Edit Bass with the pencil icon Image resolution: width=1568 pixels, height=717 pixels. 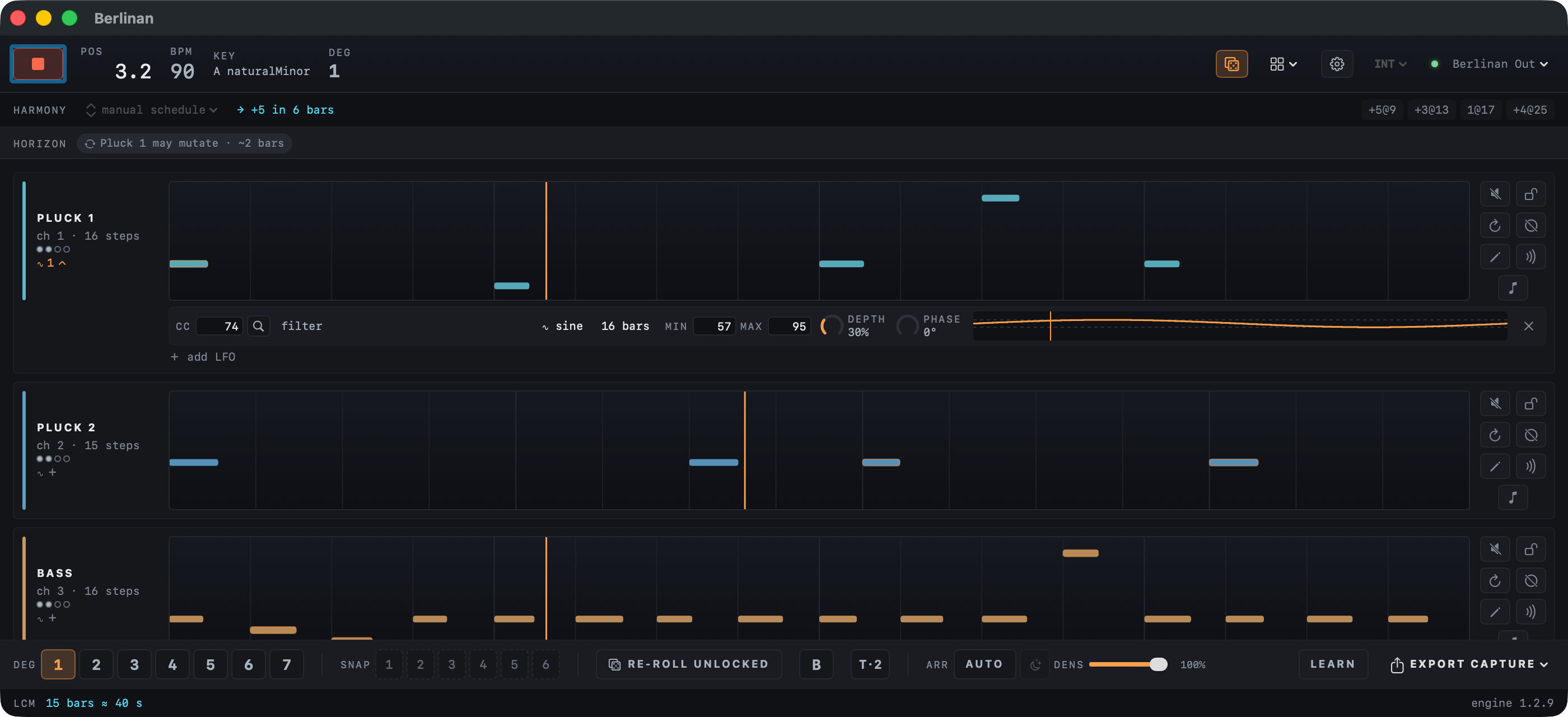1495,612
